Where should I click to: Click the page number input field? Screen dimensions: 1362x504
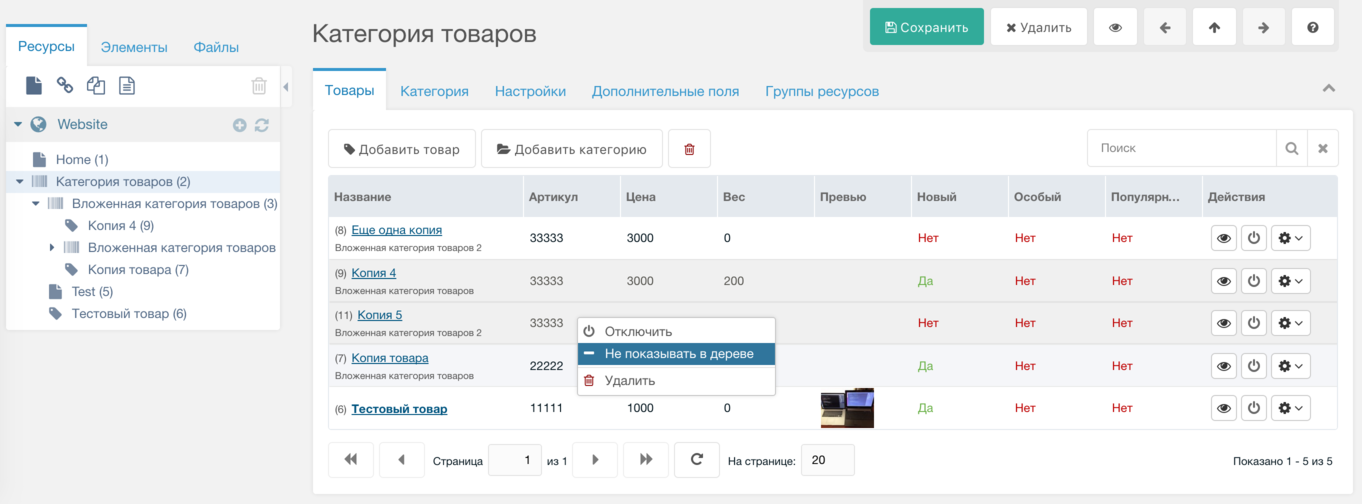pyautogui.click(x=514, y=460)
